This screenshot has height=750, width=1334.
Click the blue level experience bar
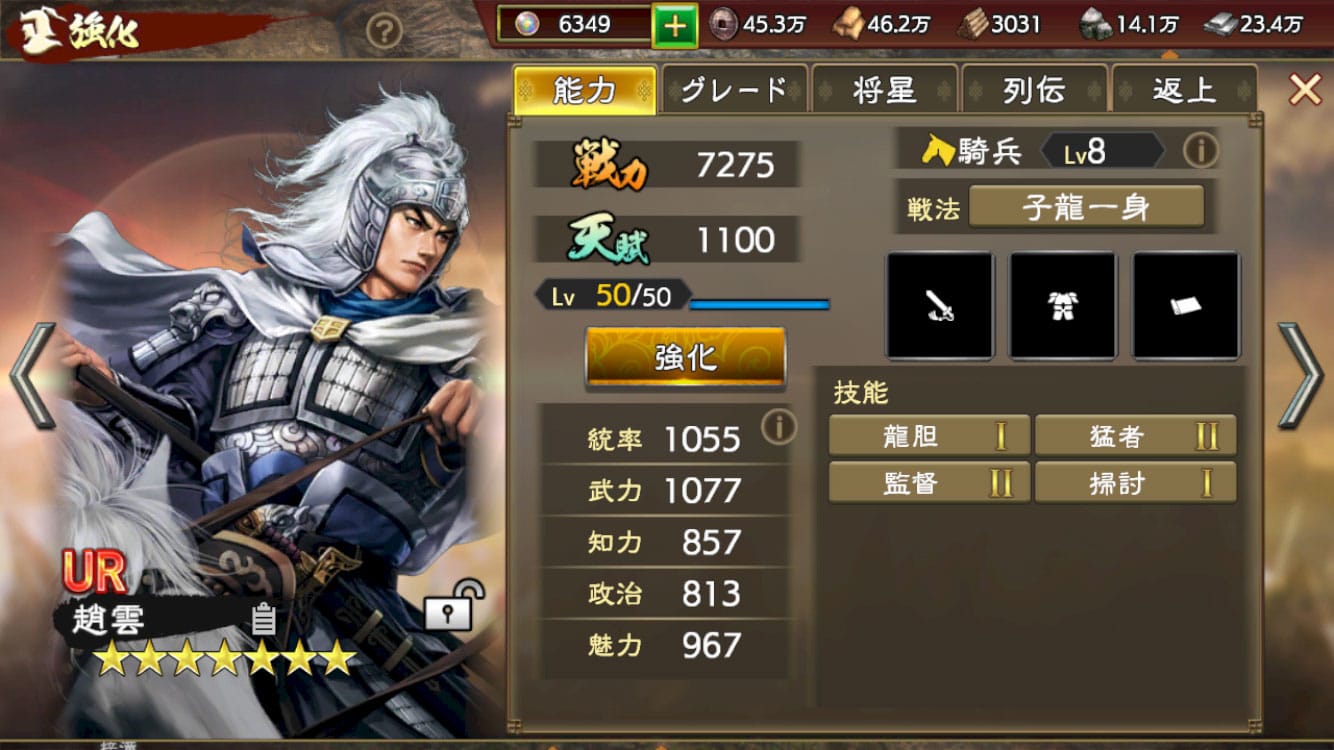click(x=760, y=303)
